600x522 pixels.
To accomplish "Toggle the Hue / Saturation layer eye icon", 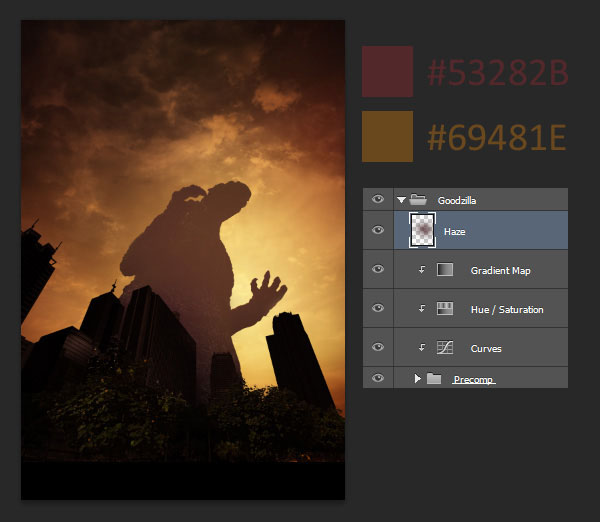I will tap(378, 308).
